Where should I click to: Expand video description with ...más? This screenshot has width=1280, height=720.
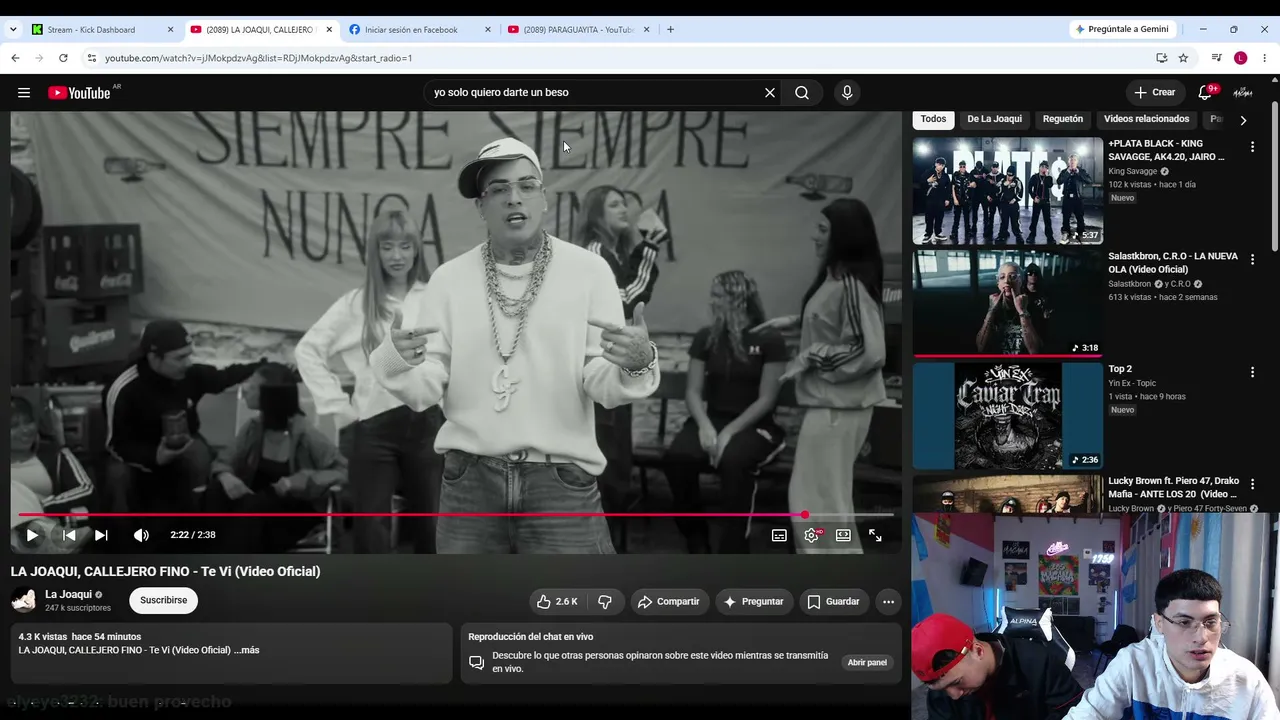[246, 650]
